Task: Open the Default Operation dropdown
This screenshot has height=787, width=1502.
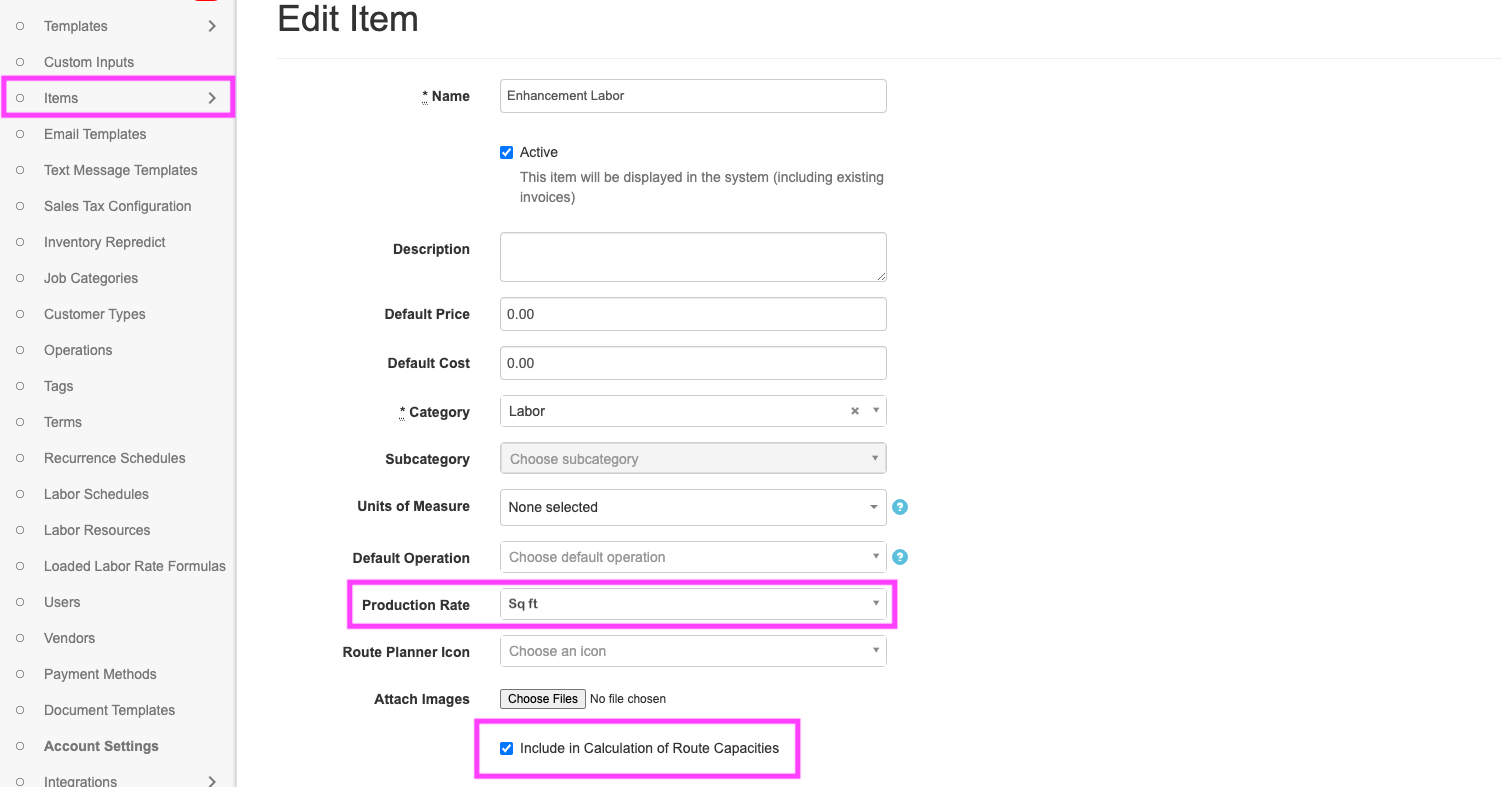Action: (693, 557)
